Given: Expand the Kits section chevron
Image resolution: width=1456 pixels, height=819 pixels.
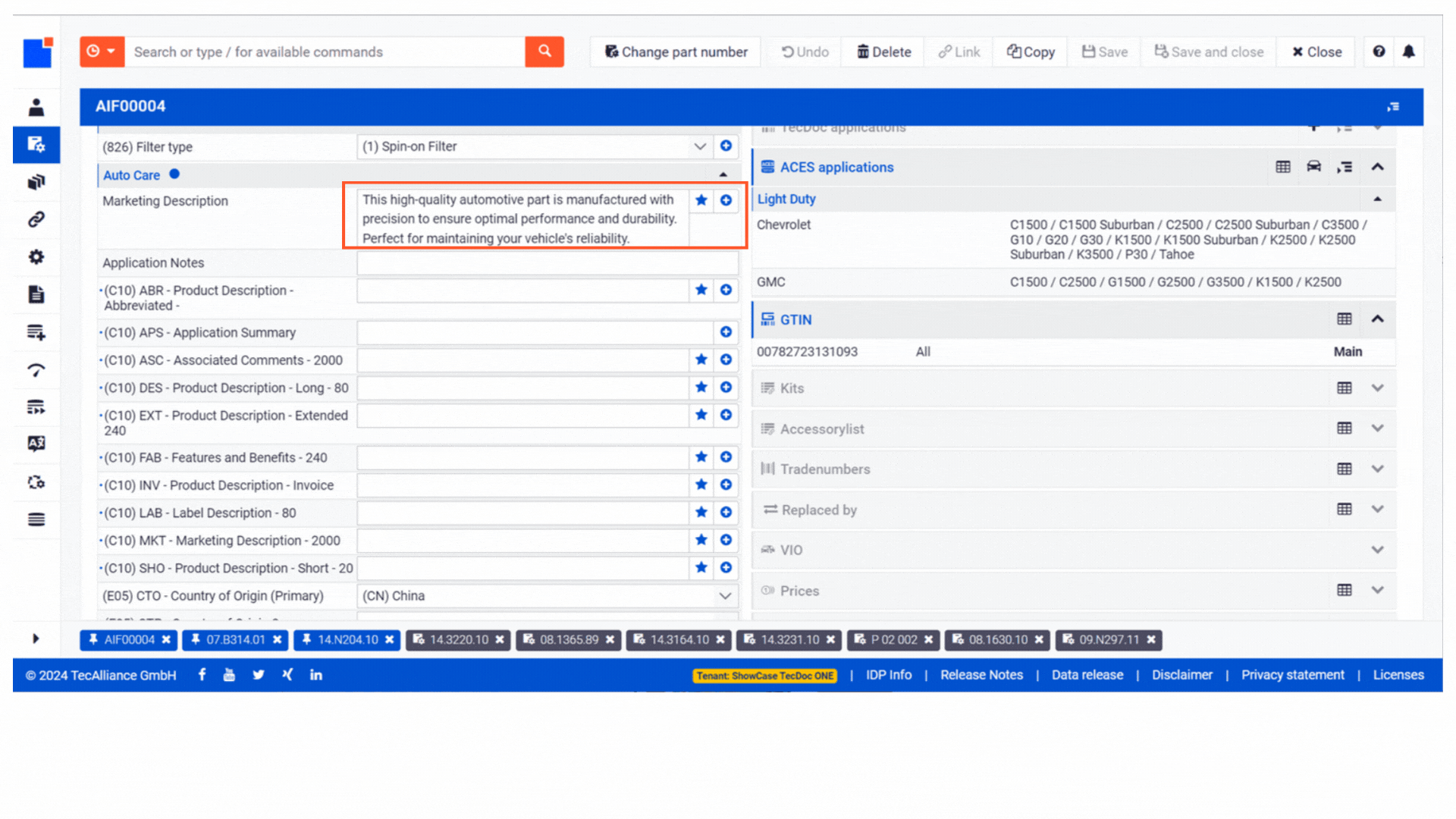Looking at the screenshot, I should click(x=1377, y=388).
